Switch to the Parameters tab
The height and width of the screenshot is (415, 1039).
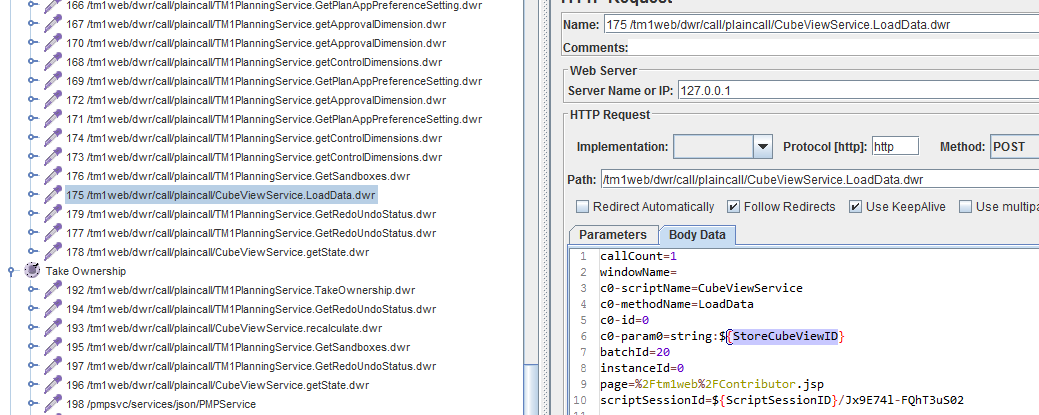613,235
